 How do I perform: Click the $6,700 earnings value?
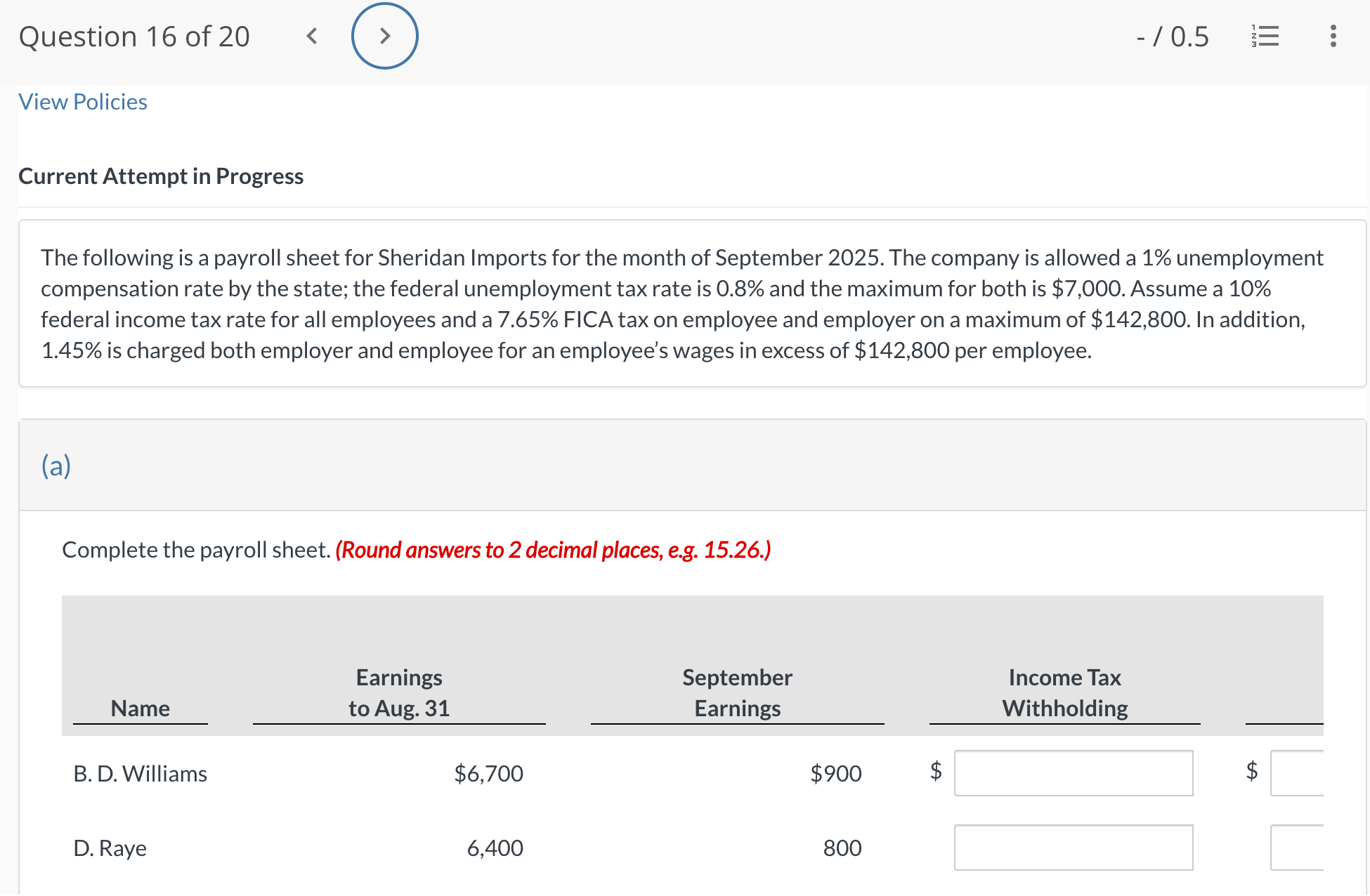pos(488,773)
